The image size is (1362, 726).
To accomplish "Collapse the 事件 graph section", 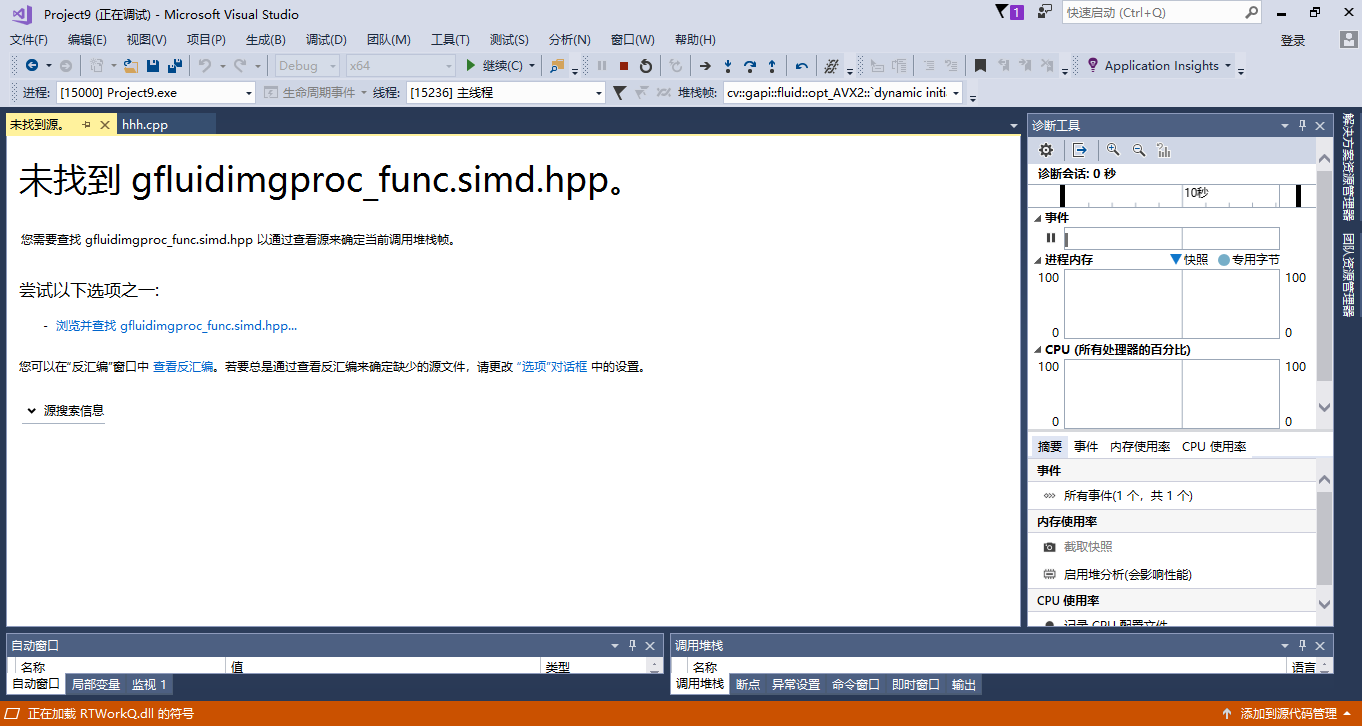I will (x=1036, y=217).
